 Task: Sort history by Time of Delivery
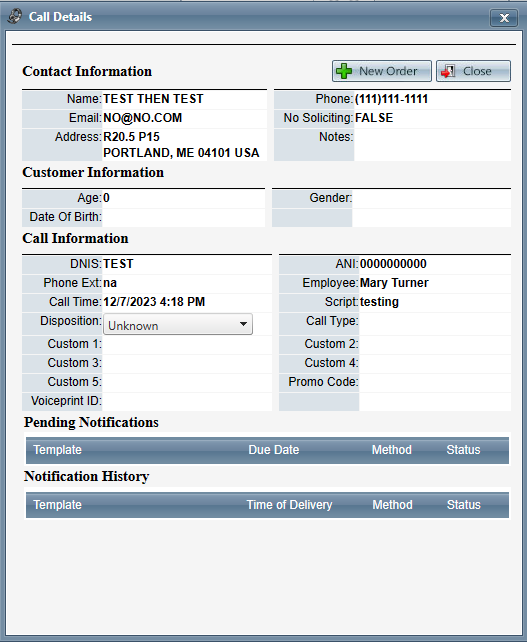pyautogui.click(x=289, y=505)
